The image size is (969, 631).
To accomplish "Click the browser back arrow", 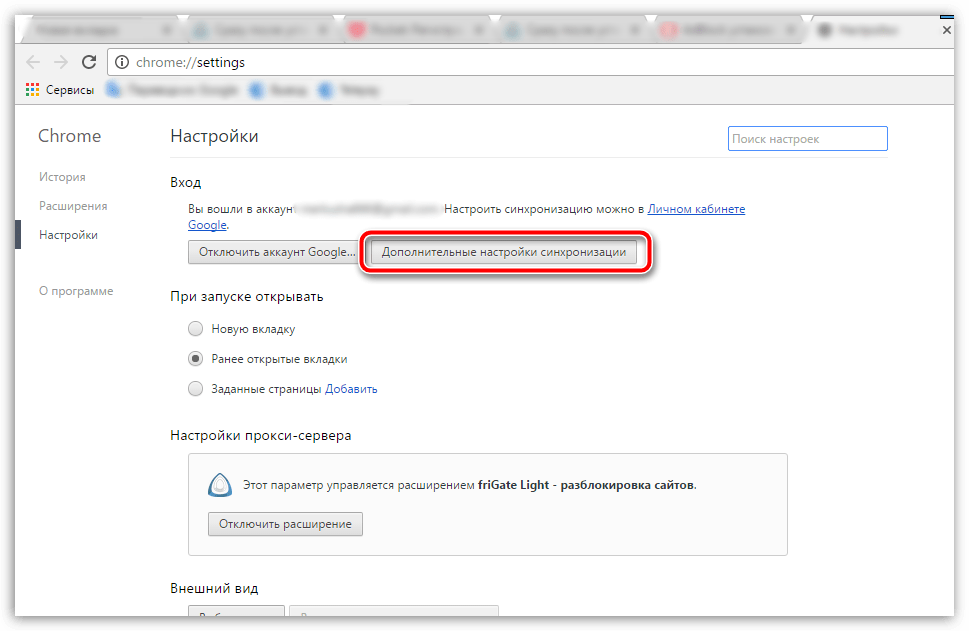I will pyautogui.click(x=33, y=62).
